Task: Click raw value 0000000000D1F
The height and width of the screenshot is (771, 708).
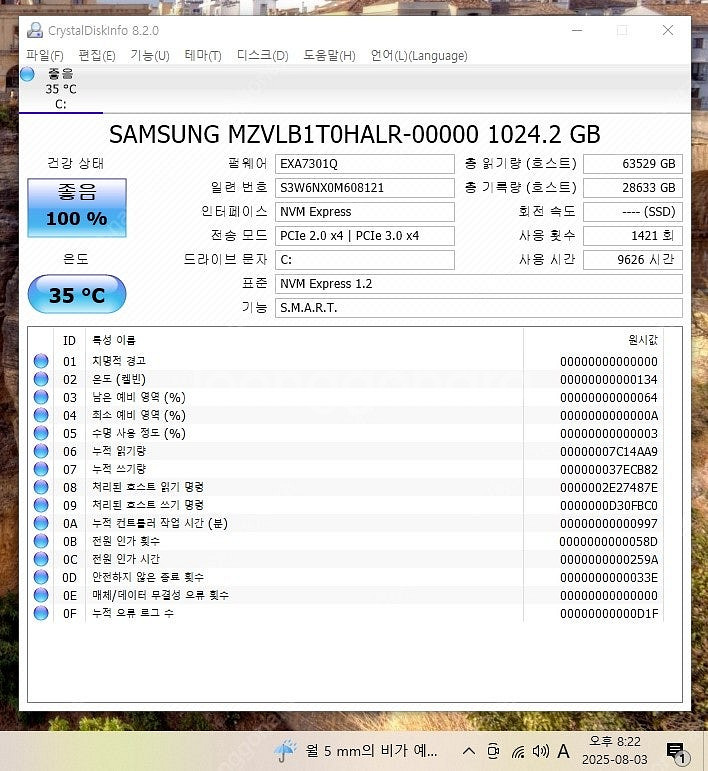Action: (x=609, y=614)
